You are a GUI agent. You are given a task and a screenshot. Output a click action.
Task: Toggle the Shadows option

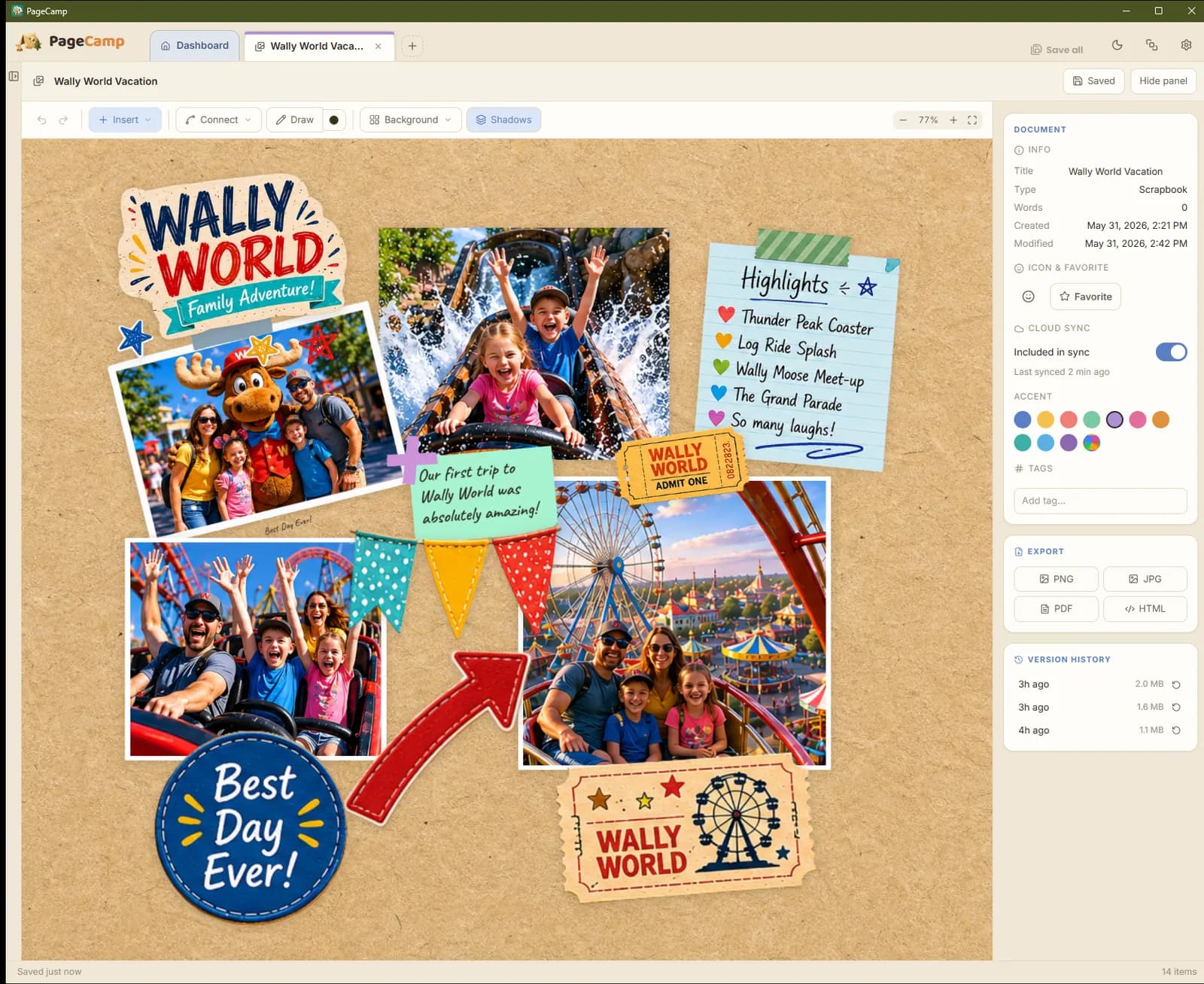503,120
